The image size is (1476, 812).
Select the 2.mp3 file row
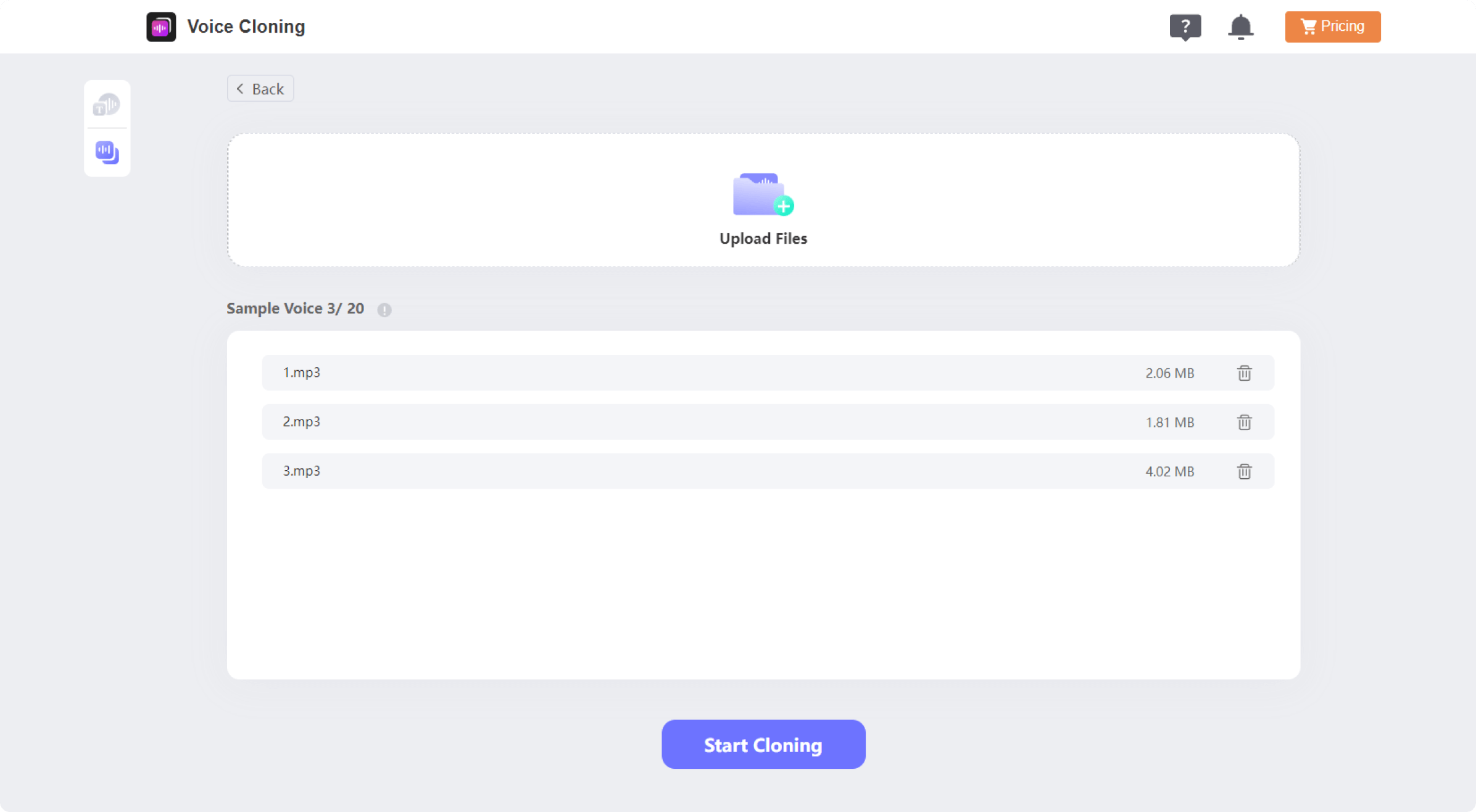coord(763,421)
